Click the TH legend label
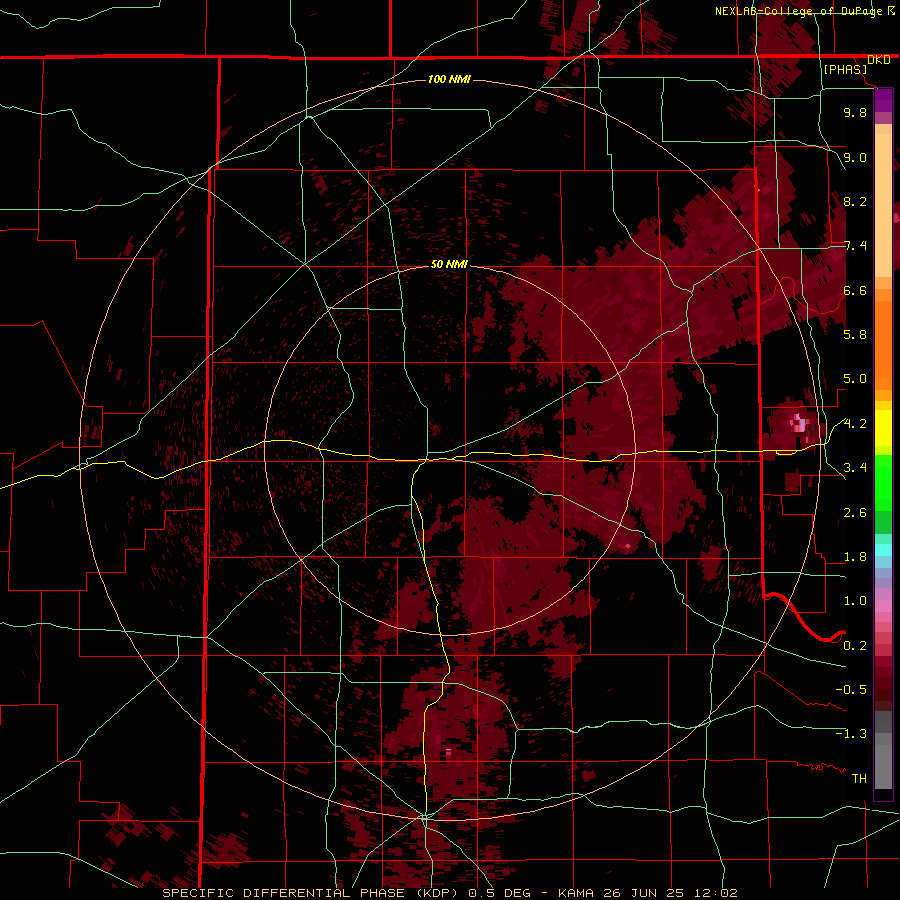The image size is (900, 900). tap(859, 778)
